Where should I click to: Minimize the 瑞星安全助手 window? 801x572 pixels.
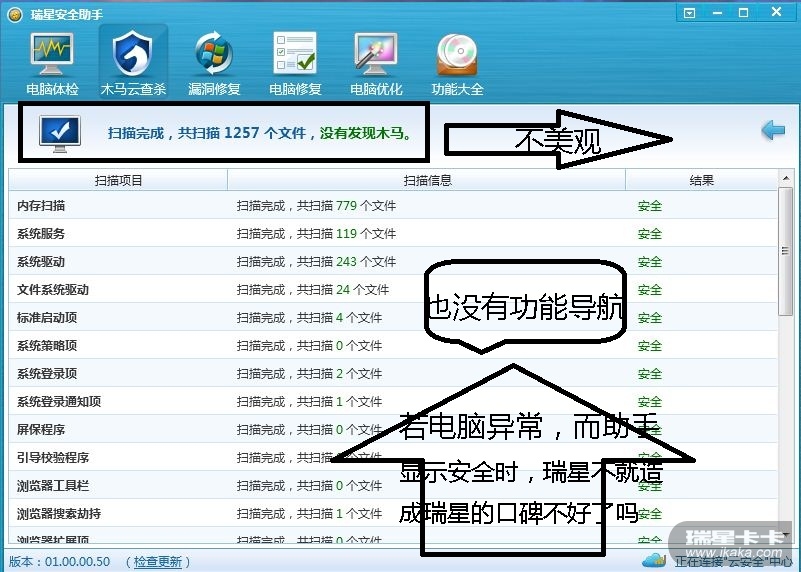pyautogui.click(x=717, y=13)
